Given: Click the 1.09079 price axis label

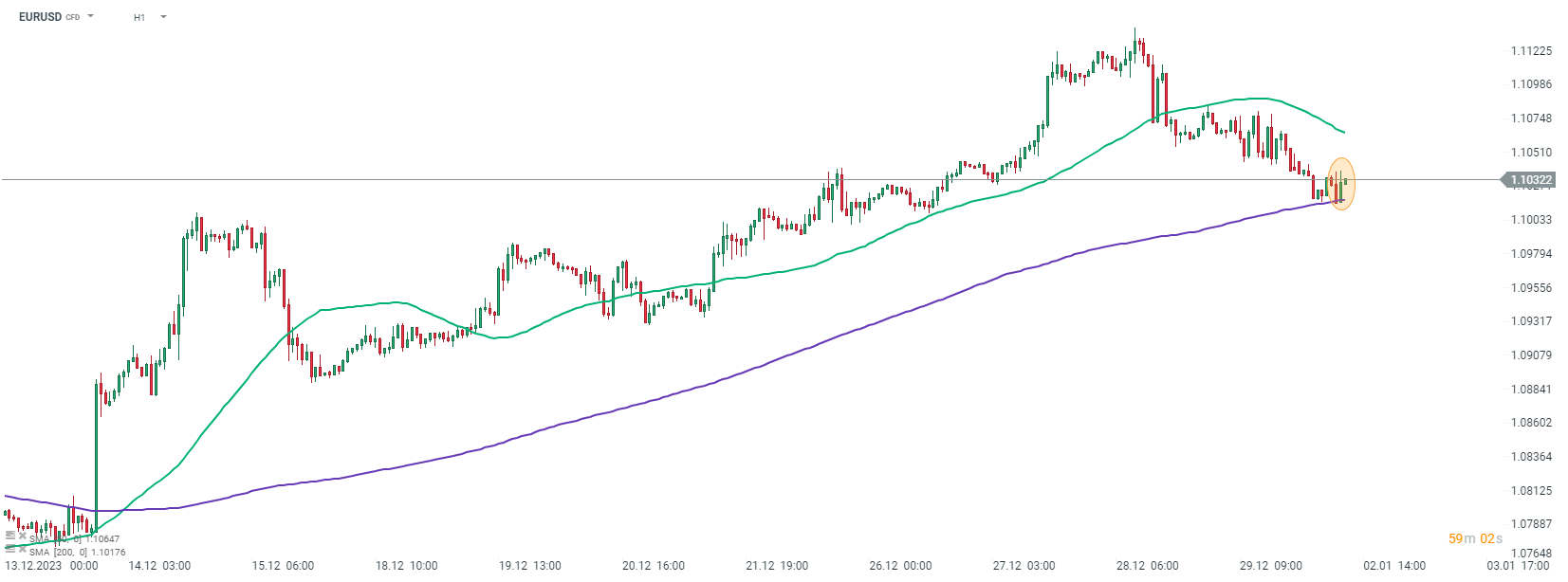Looking at the screenshot, I should pyautogui.click(x=1531, y=355).
